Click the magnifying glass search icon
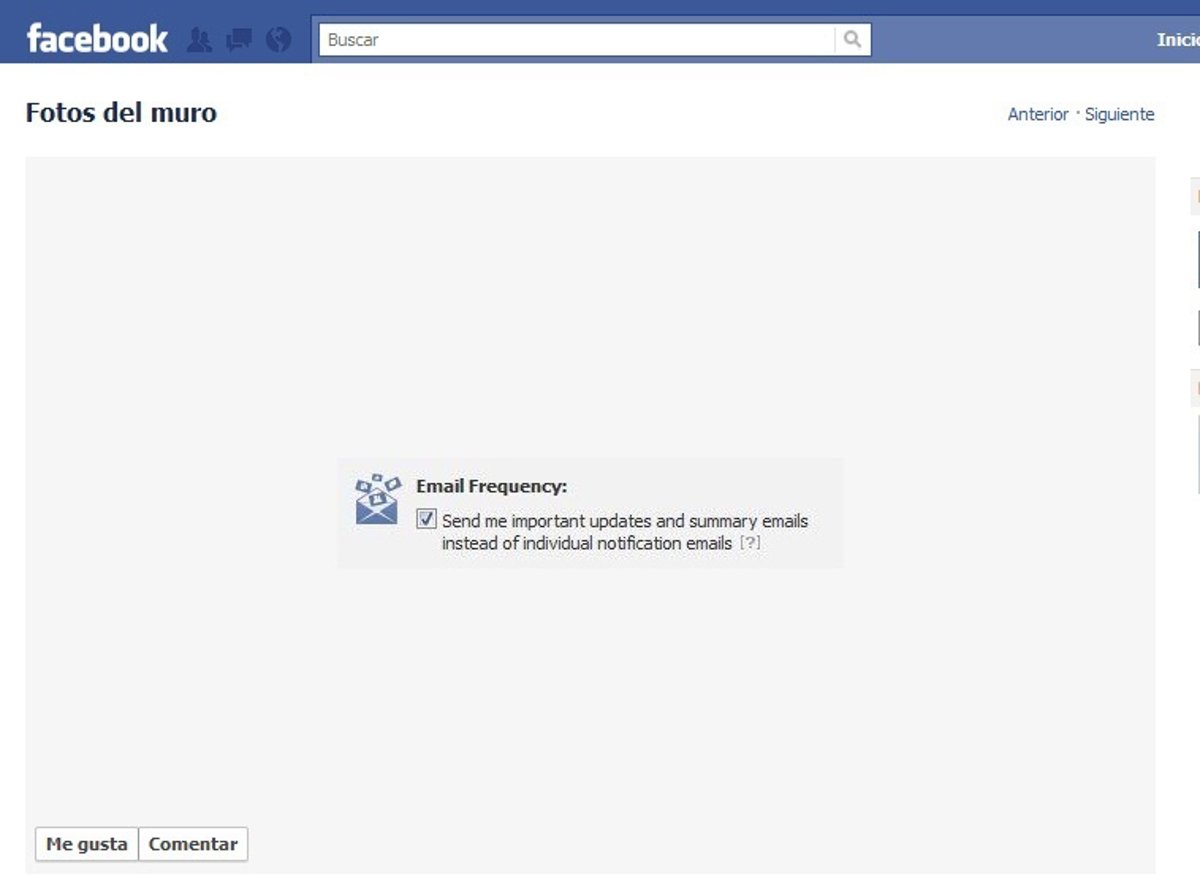This screenshot has height=882, width=1200. (x=852, y=40)
